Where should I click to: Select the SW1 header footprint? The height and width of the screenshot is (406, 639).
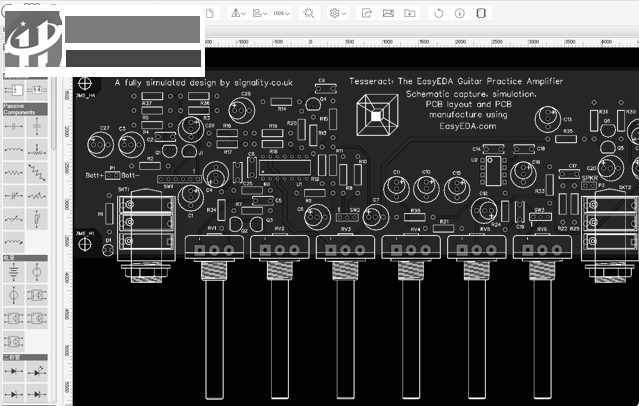click(180, 179)
